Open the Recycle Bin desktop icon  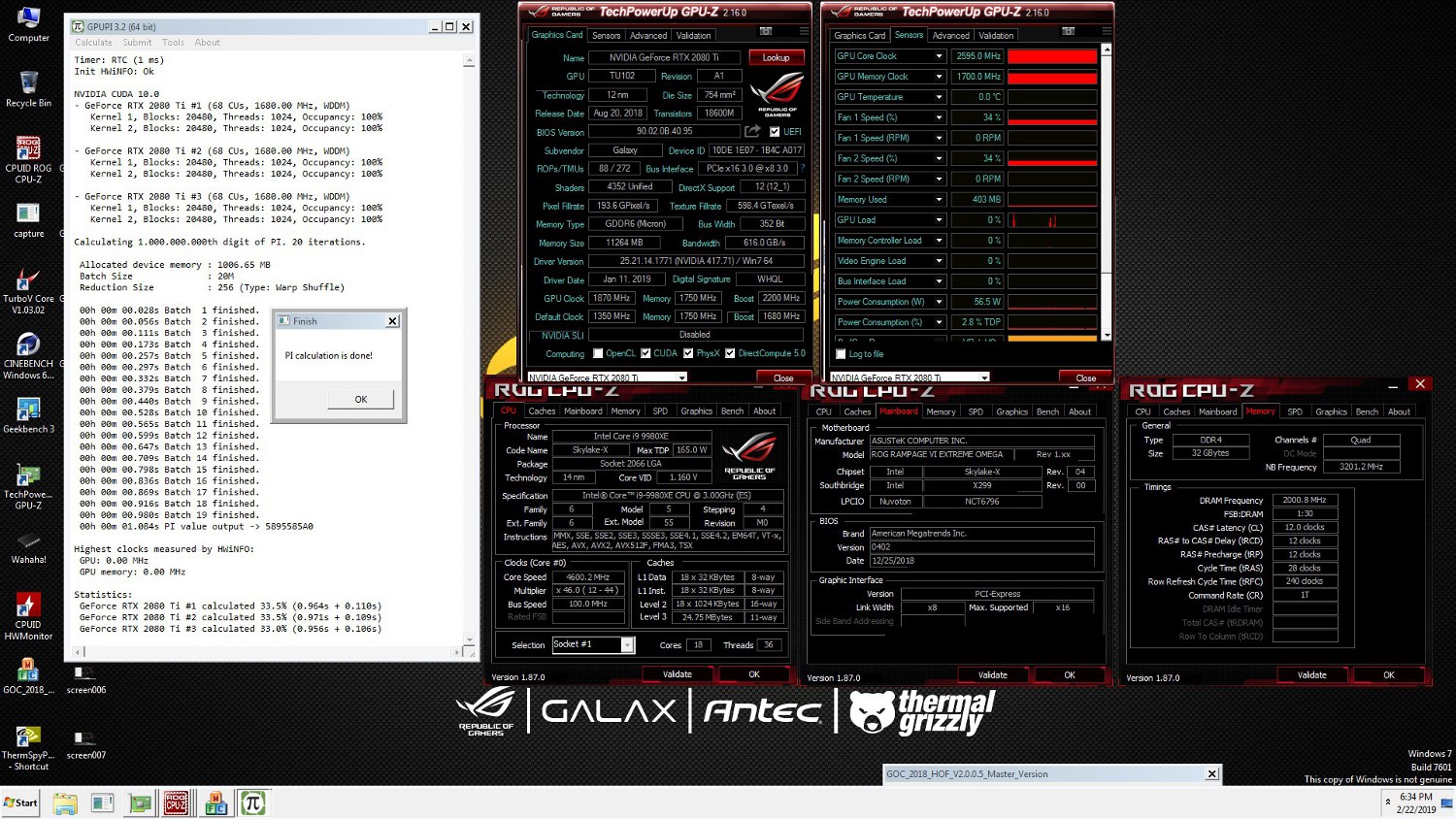coord(28,89)
